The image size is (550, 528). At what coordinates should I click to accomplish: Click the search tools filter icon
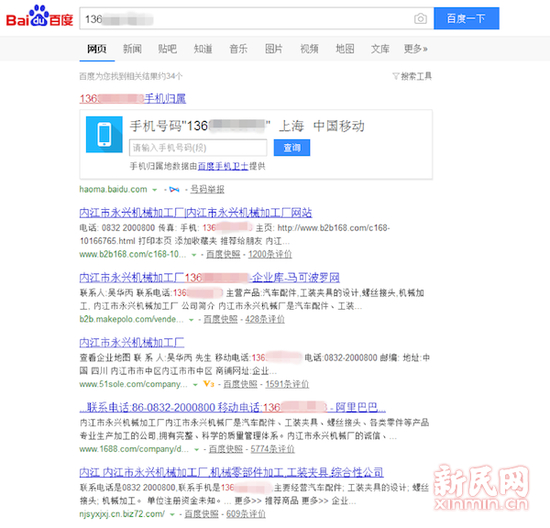[x=396, y=76]
